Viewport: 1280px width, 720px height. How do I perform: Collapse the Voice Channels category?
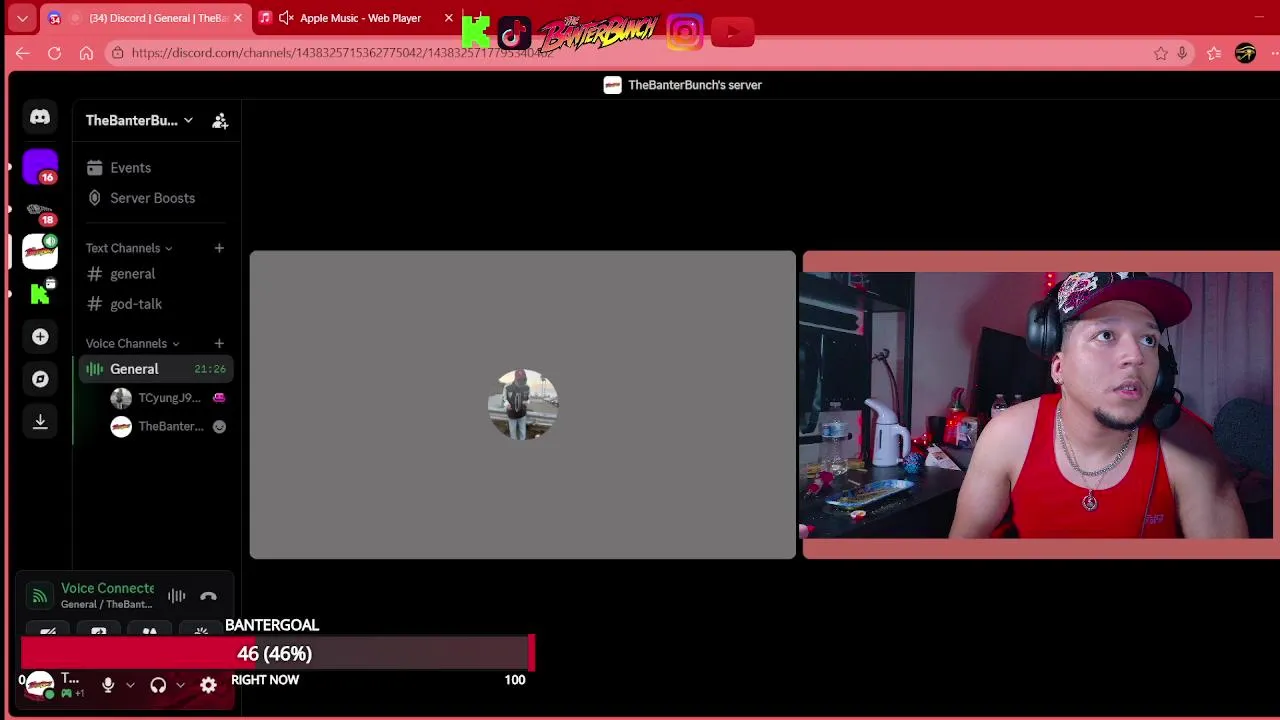(133, 343)
